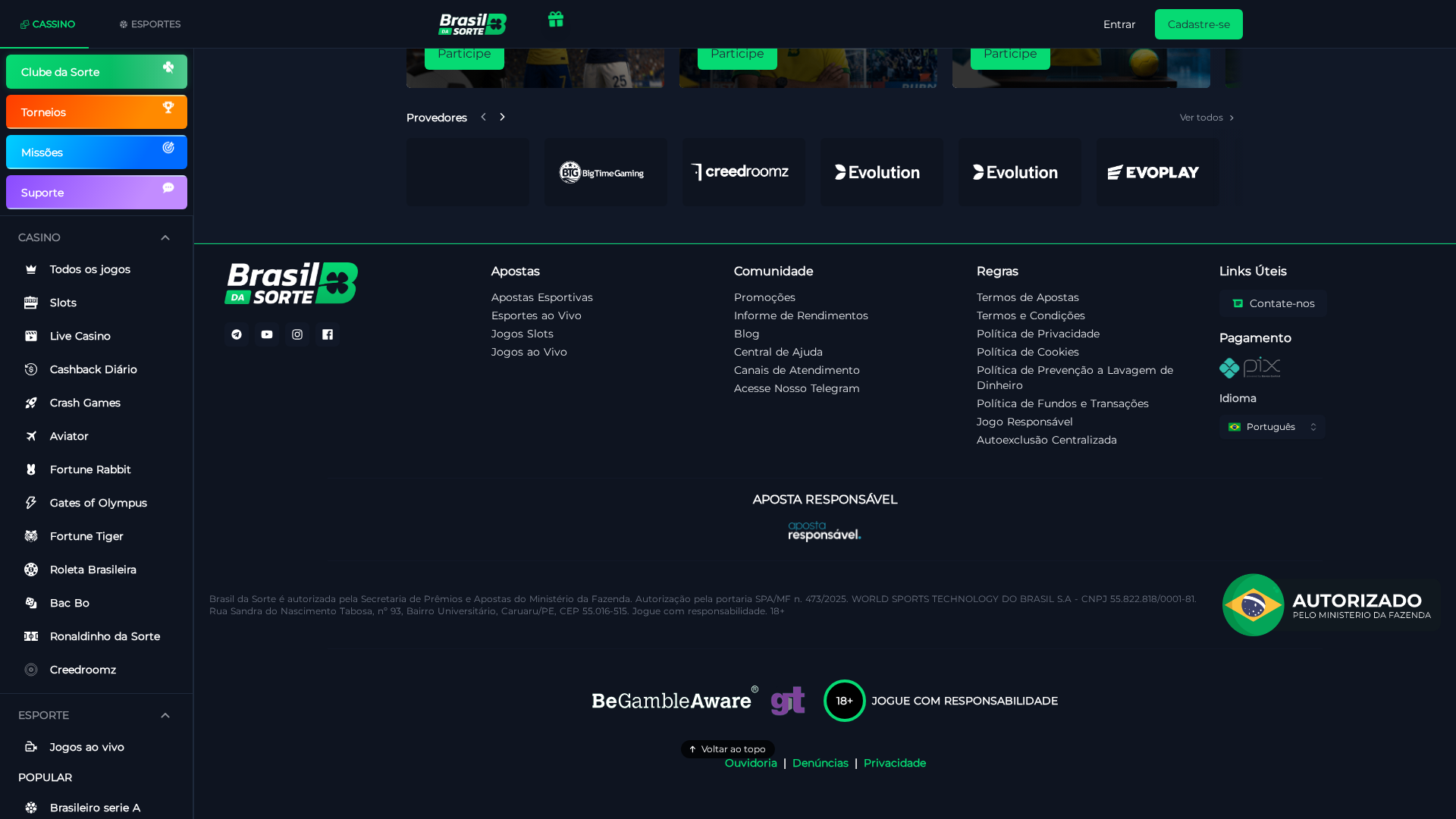Click the Creedroomz sidebar icon
Screen dimensions: 1456x819
pos(31,670)
